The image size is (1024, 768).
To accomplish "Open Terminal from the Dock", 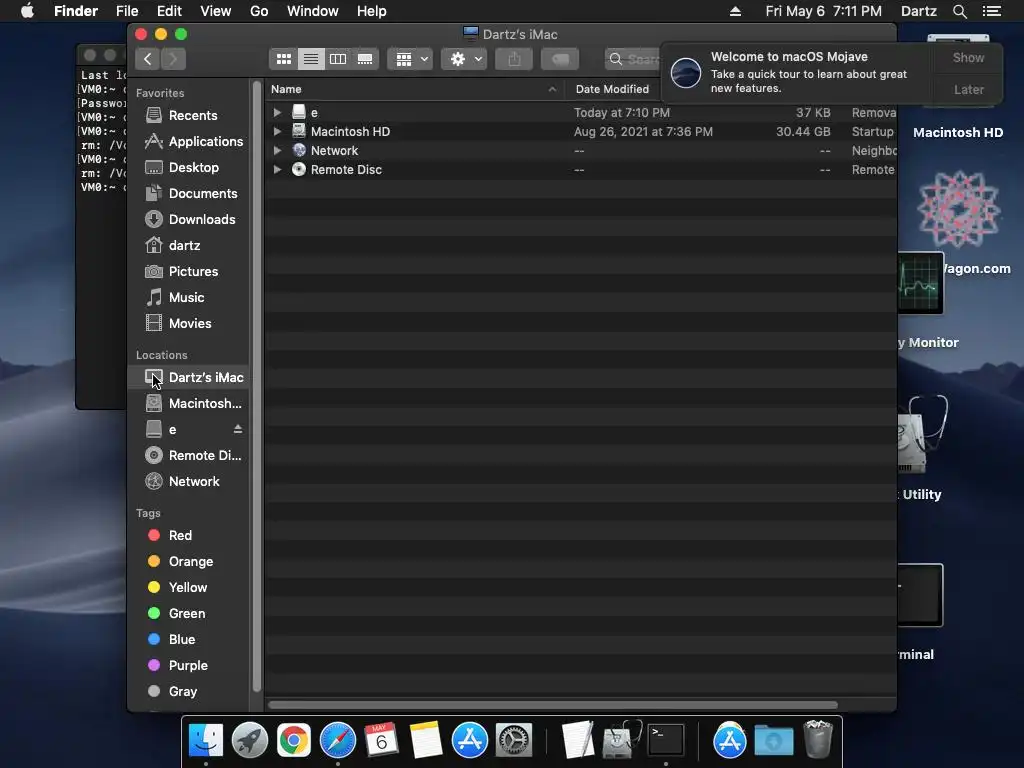I will tap(665, 741).
